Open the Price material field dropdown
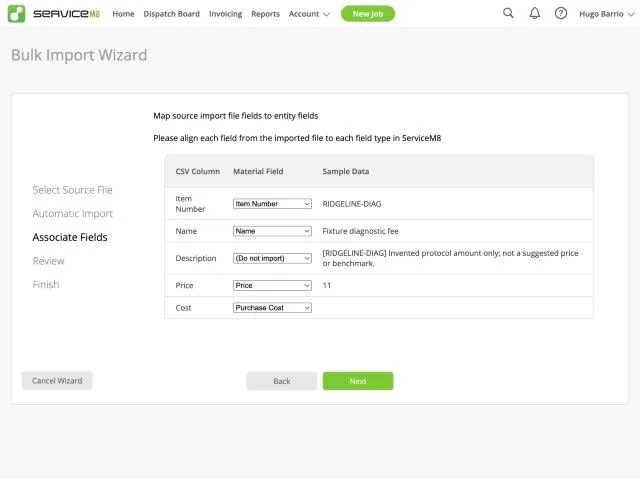This screenshot has height=479, width=640. pyautogui.click(x=272, y=286)
